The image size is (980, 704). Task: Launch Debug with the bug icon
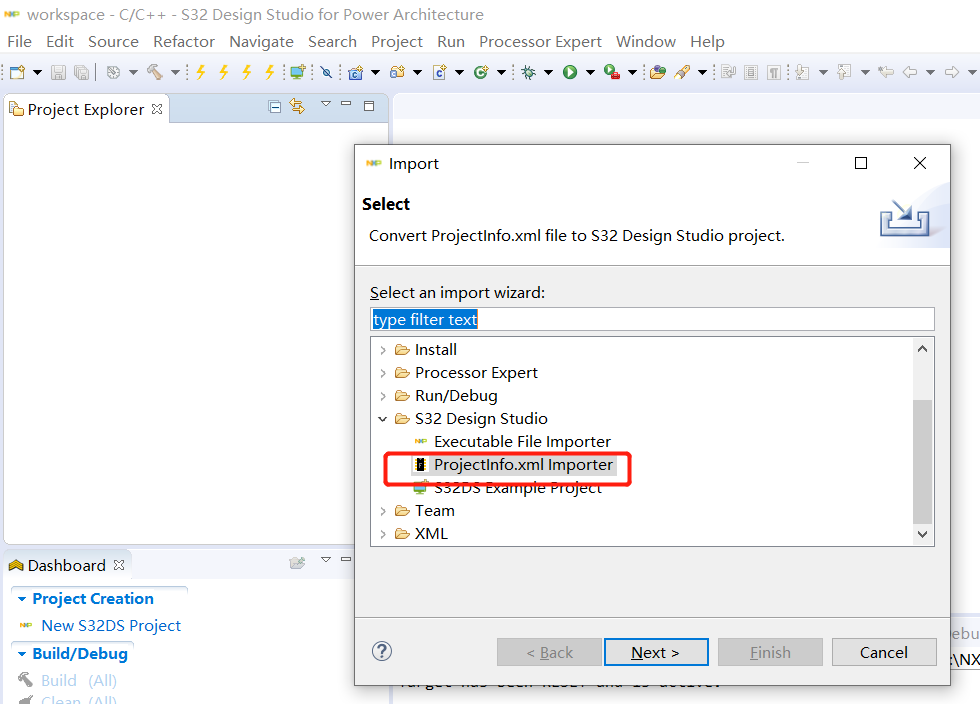[529, 73]
